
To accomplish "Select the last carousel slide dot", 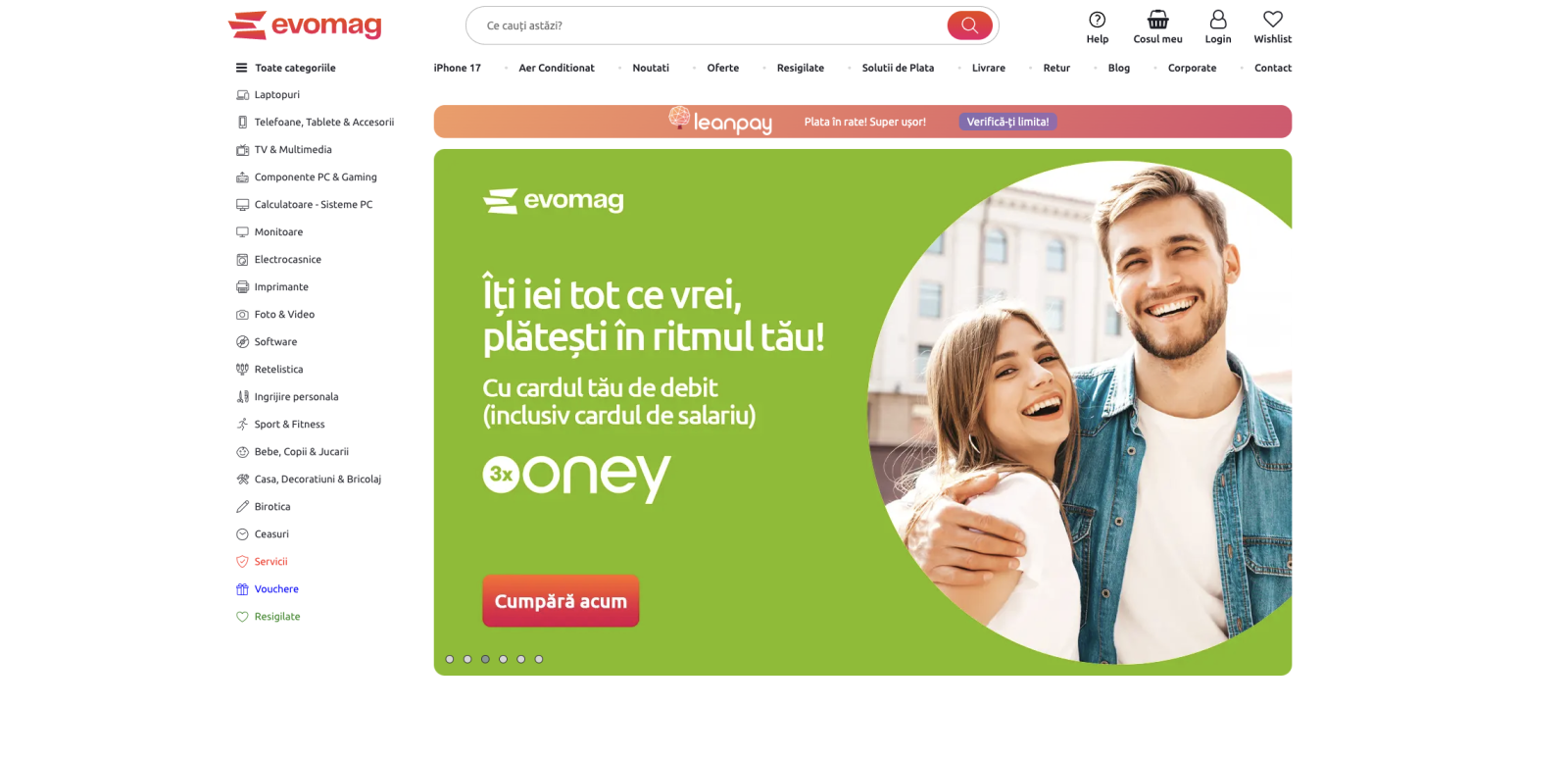I will [539, 659].
